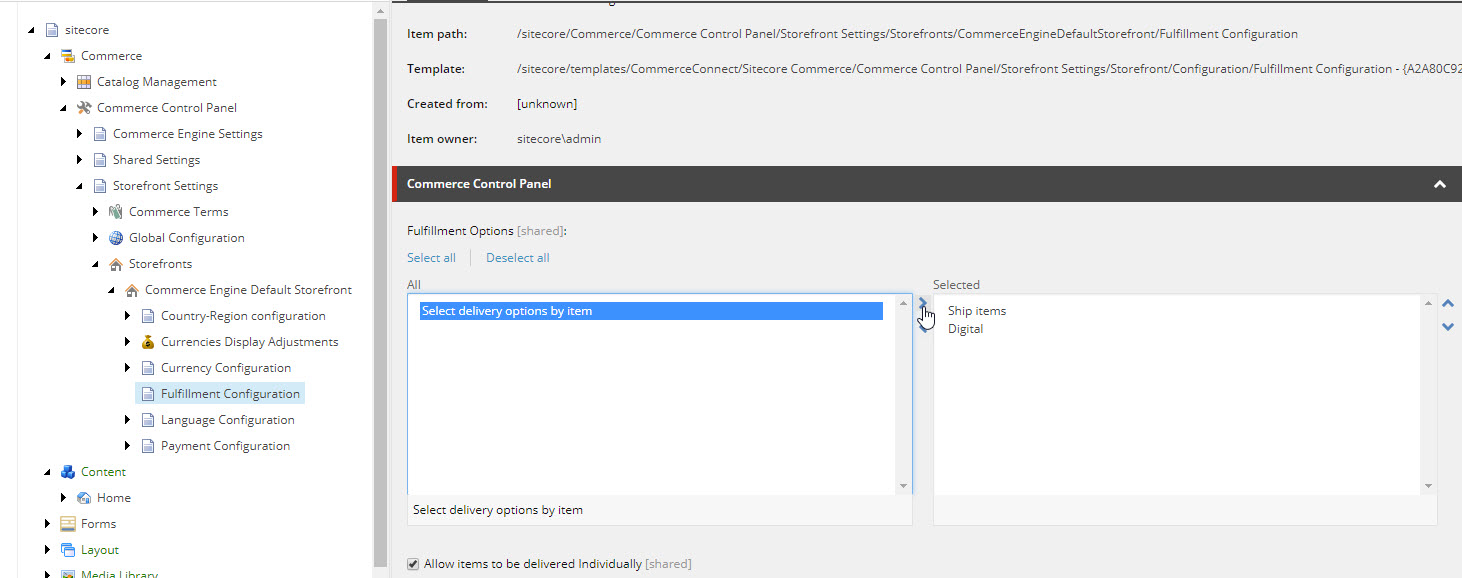
Task: Click the Layout icon in the tree
Action: [68, 550]
